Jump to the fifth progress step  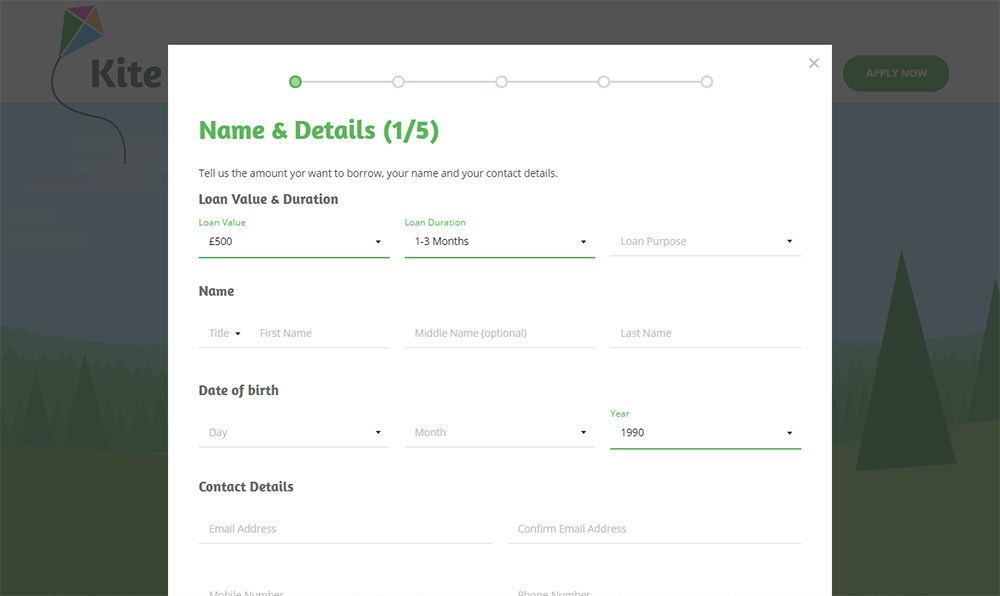pos(707,82)
